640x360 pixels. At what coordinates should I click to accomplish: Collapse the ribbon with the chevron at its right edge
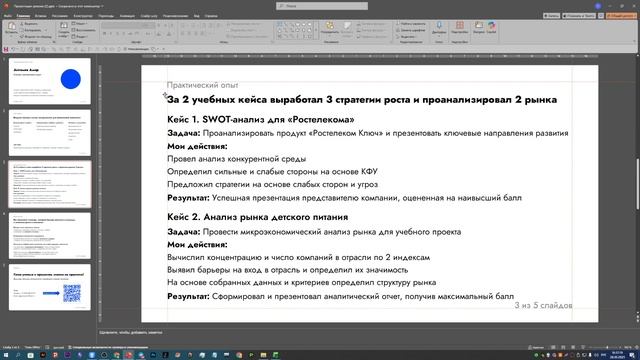click(634, 41)
